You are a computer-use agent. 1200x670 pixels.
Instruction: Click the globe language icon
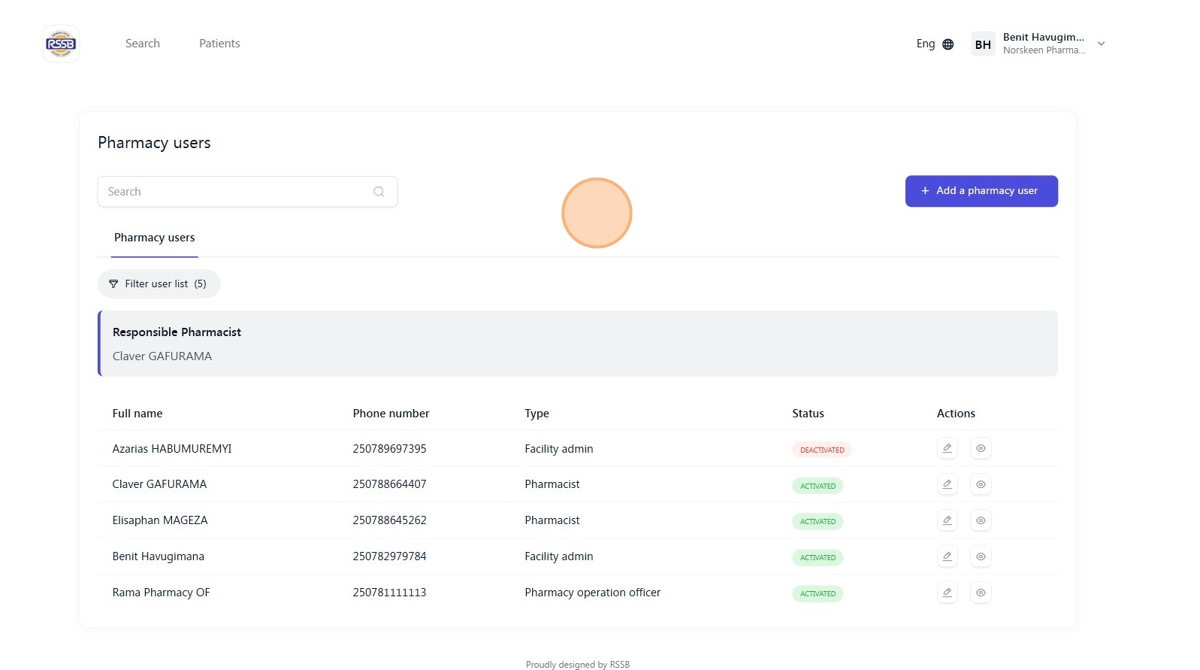948,44
